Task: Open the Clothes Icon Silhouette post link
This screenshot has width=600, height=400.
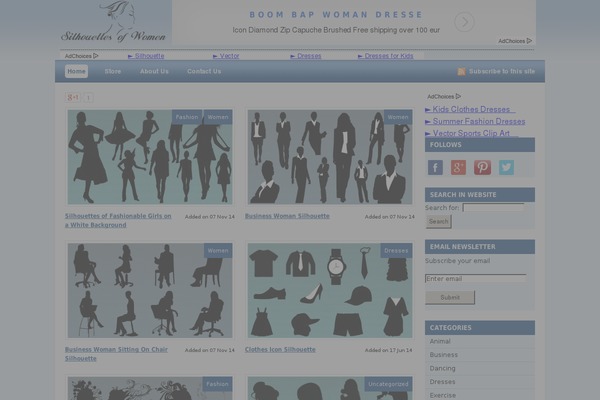Action: tap(280, 349)
